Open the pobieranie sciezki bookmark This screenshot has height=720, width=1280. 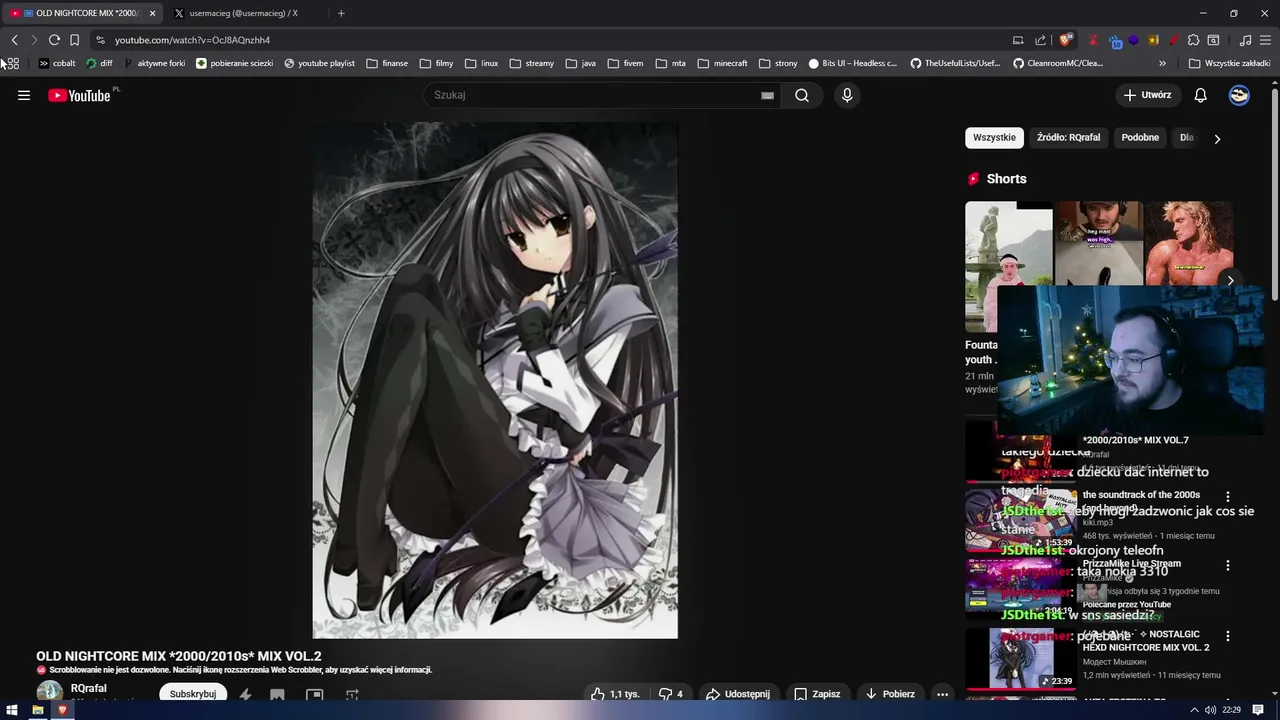click(x=234, y=63)
